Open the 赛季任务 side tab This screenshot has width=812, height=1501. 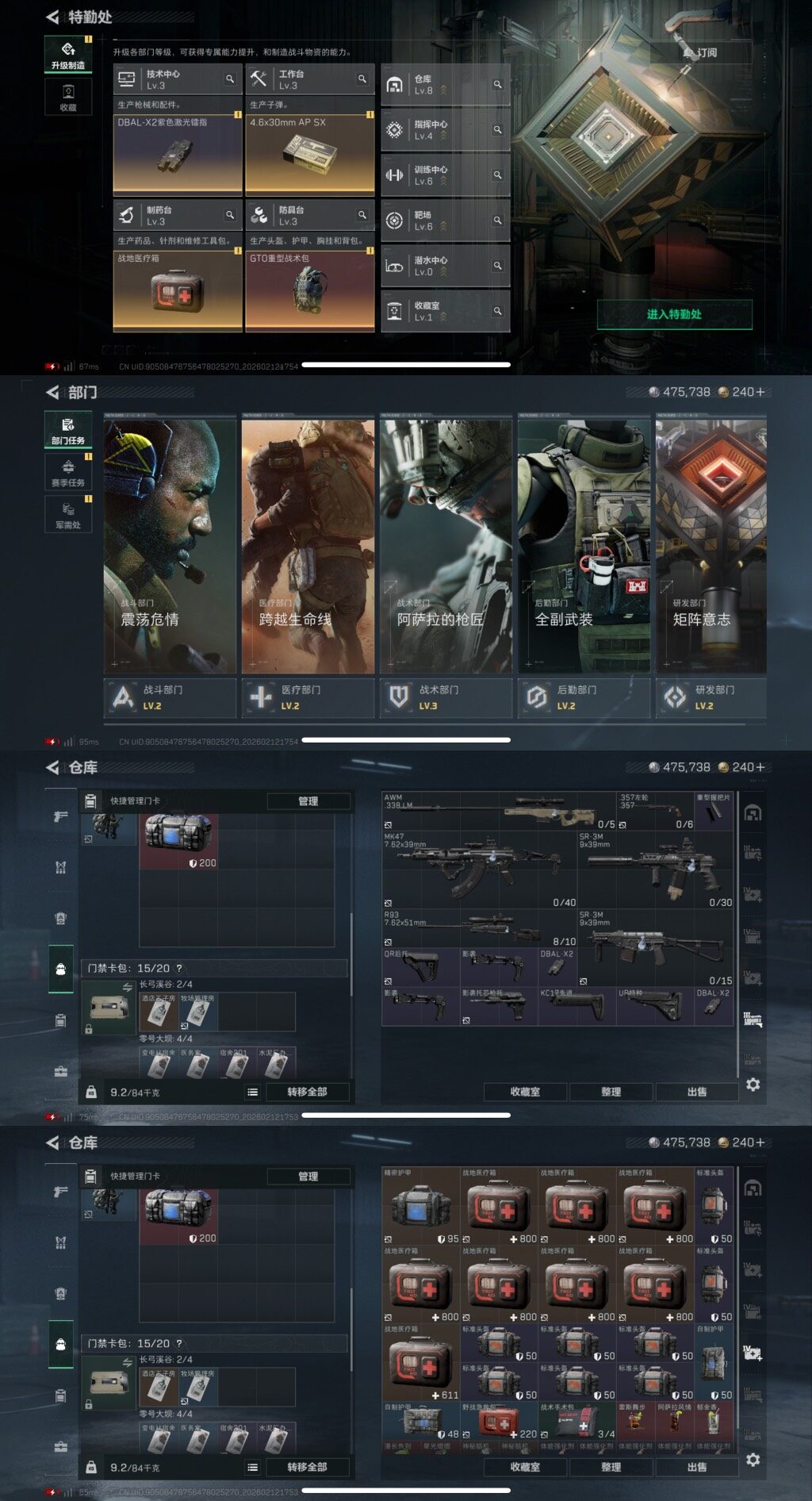point(68,472)
